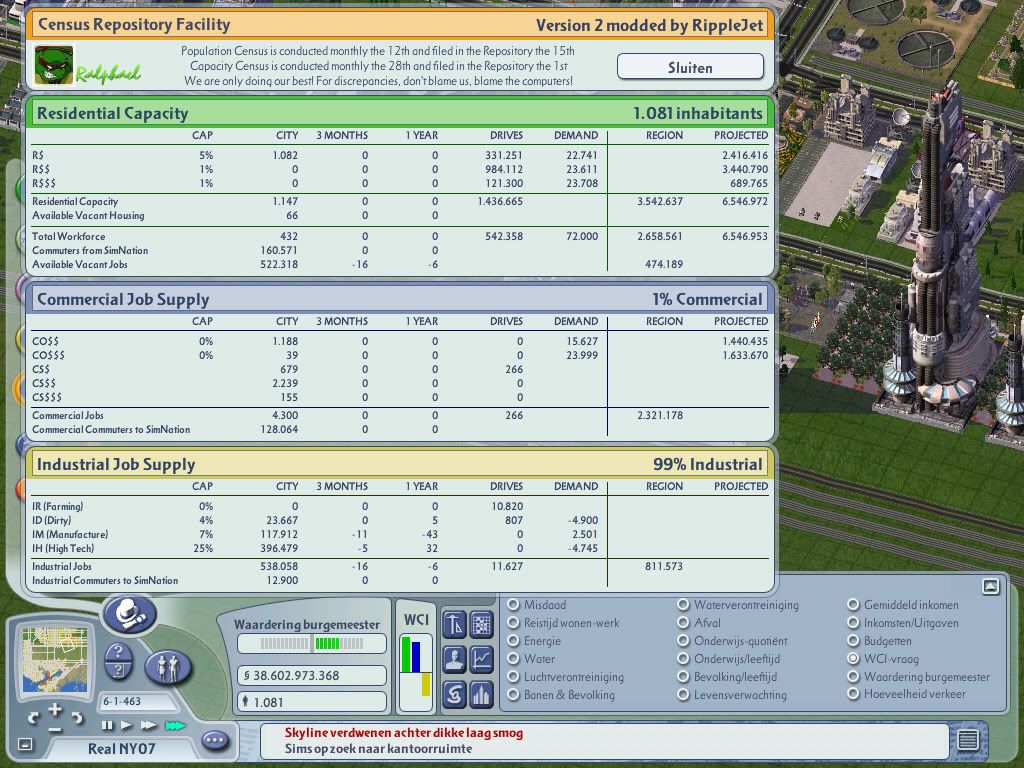
Task: Choose the Hoeveelheid verkeer graph option
Action: click(853, 694)
